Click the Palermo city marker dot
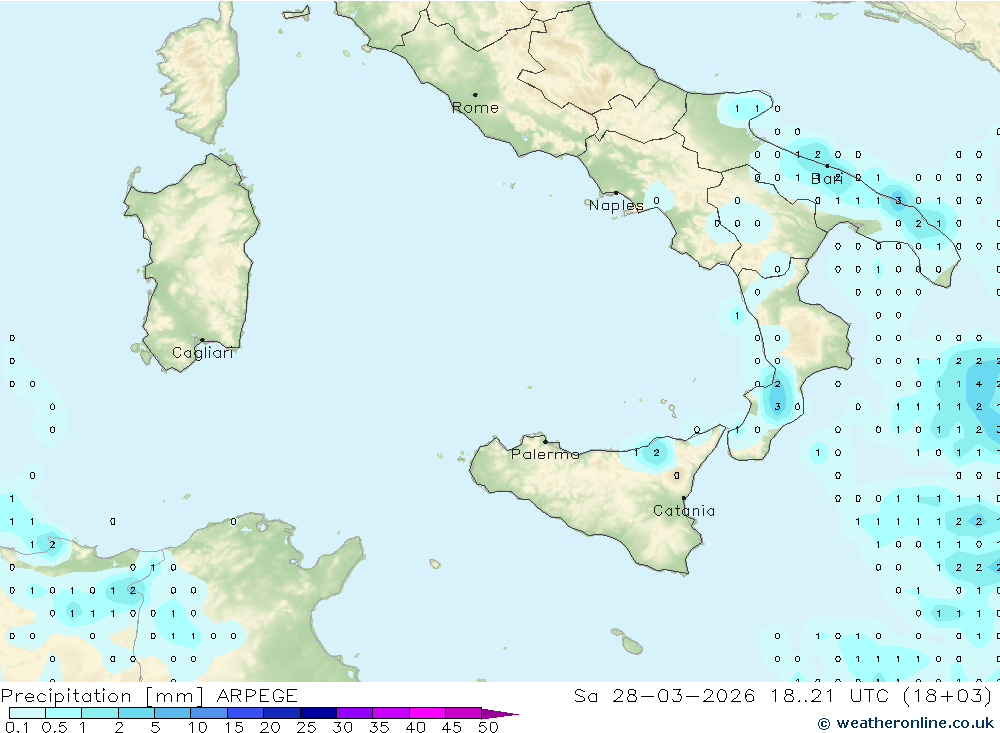1000x733 pixels. (545, 441)
